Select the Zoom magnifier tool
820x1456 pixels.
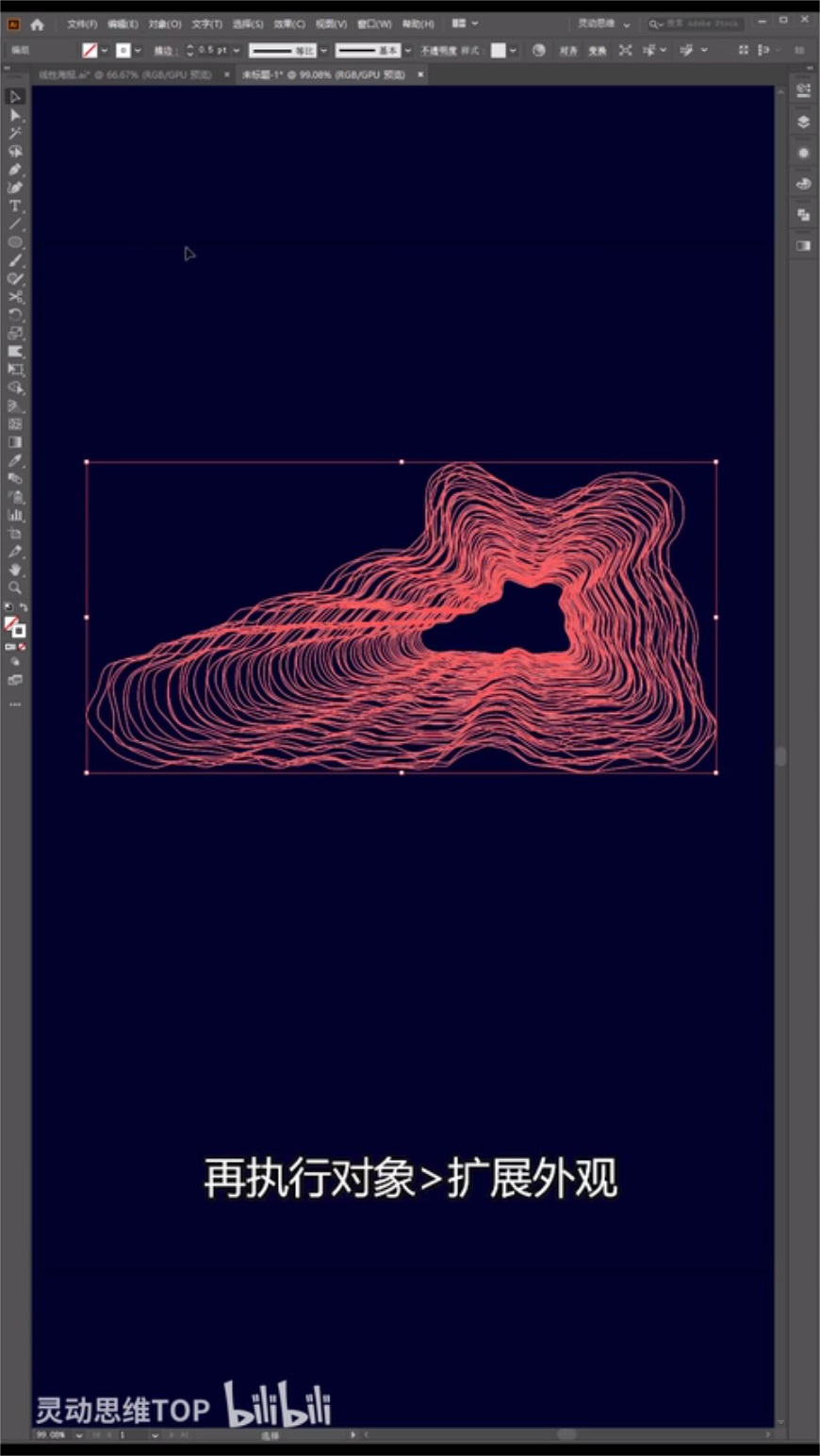click(x=15, y=588)
